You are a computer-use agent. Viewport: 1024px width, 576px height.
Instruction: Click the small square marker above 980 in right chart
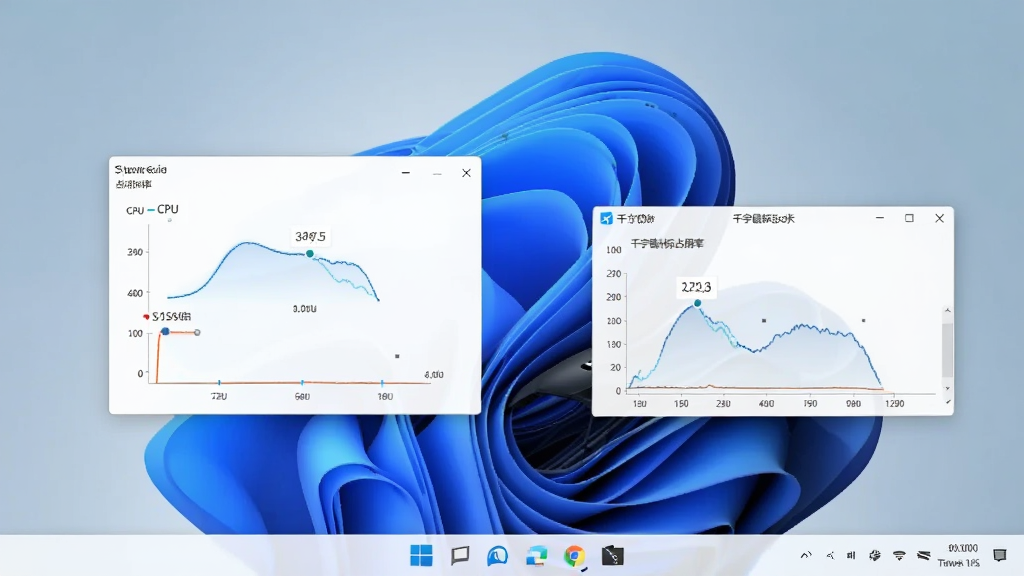863,321
